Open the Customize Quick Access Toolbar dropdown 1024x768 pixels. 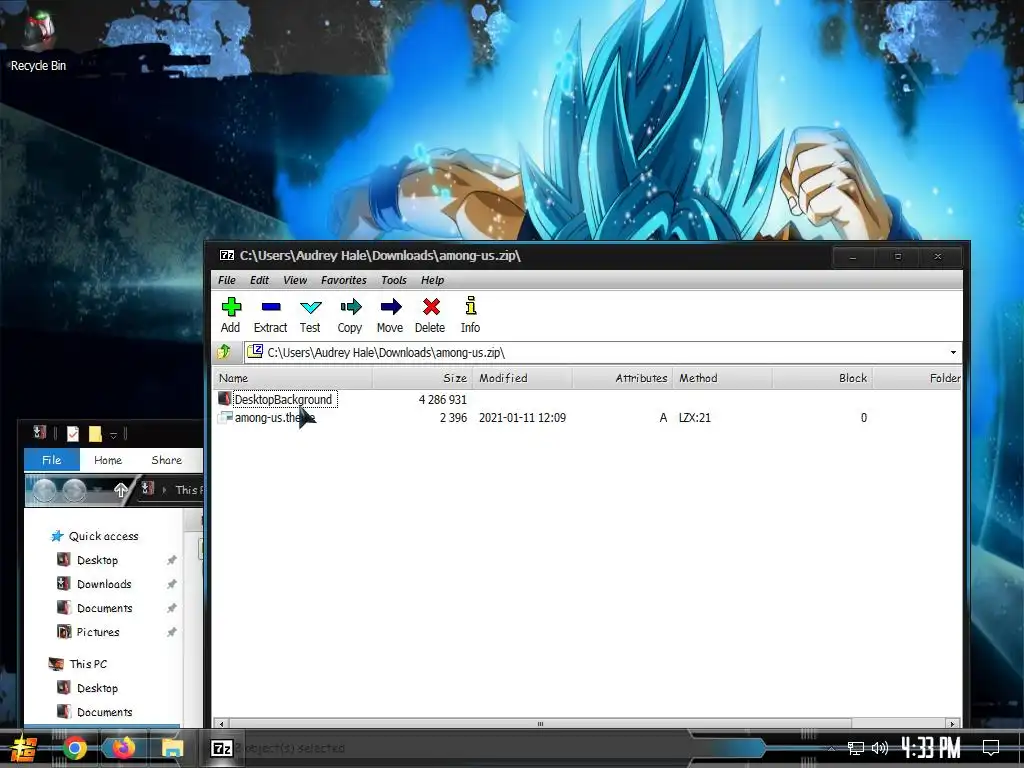[x=113, y=434]
